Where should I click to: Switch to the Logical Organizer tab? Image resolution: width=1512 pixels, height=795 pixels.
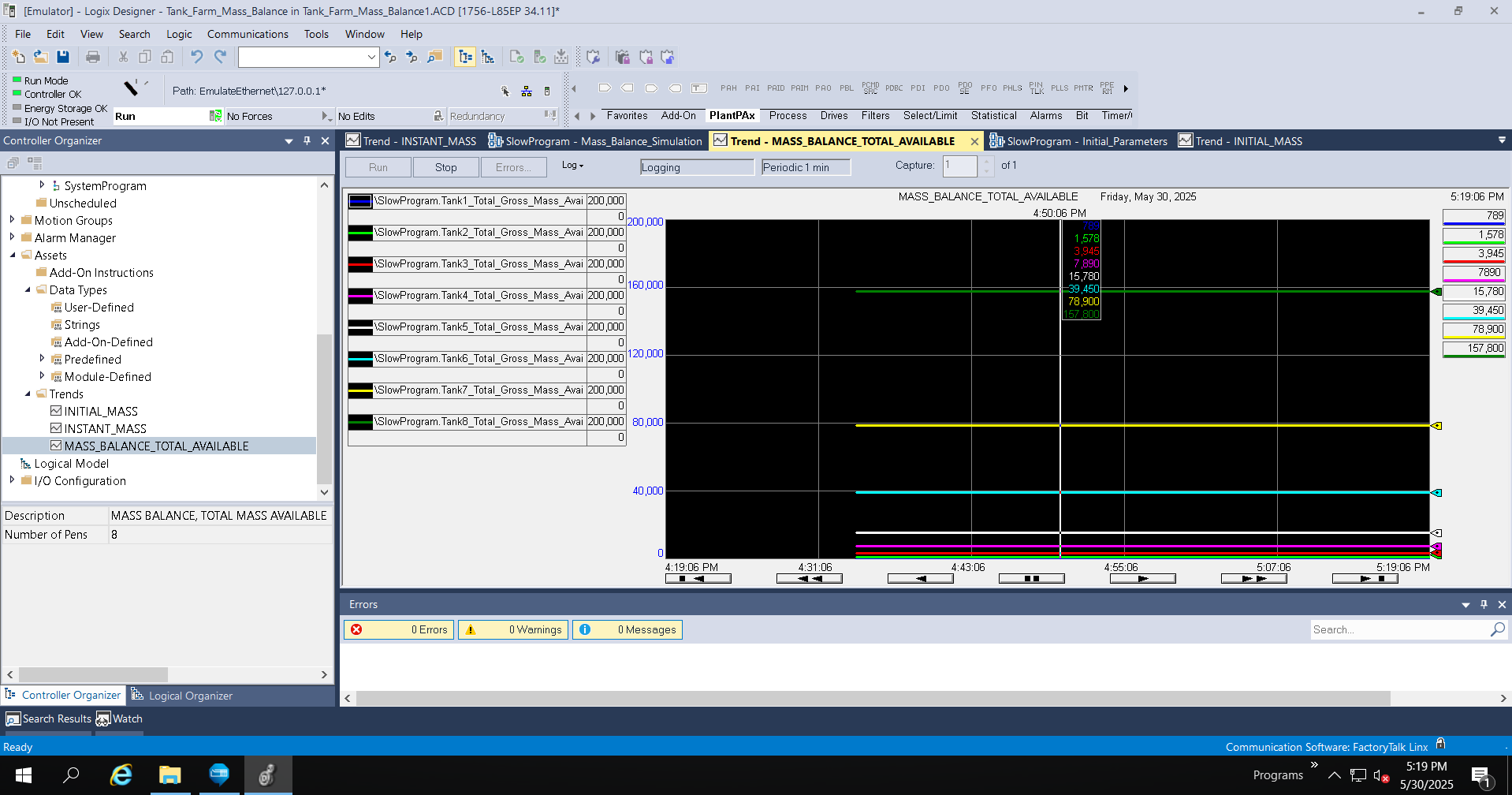[182, 696]
